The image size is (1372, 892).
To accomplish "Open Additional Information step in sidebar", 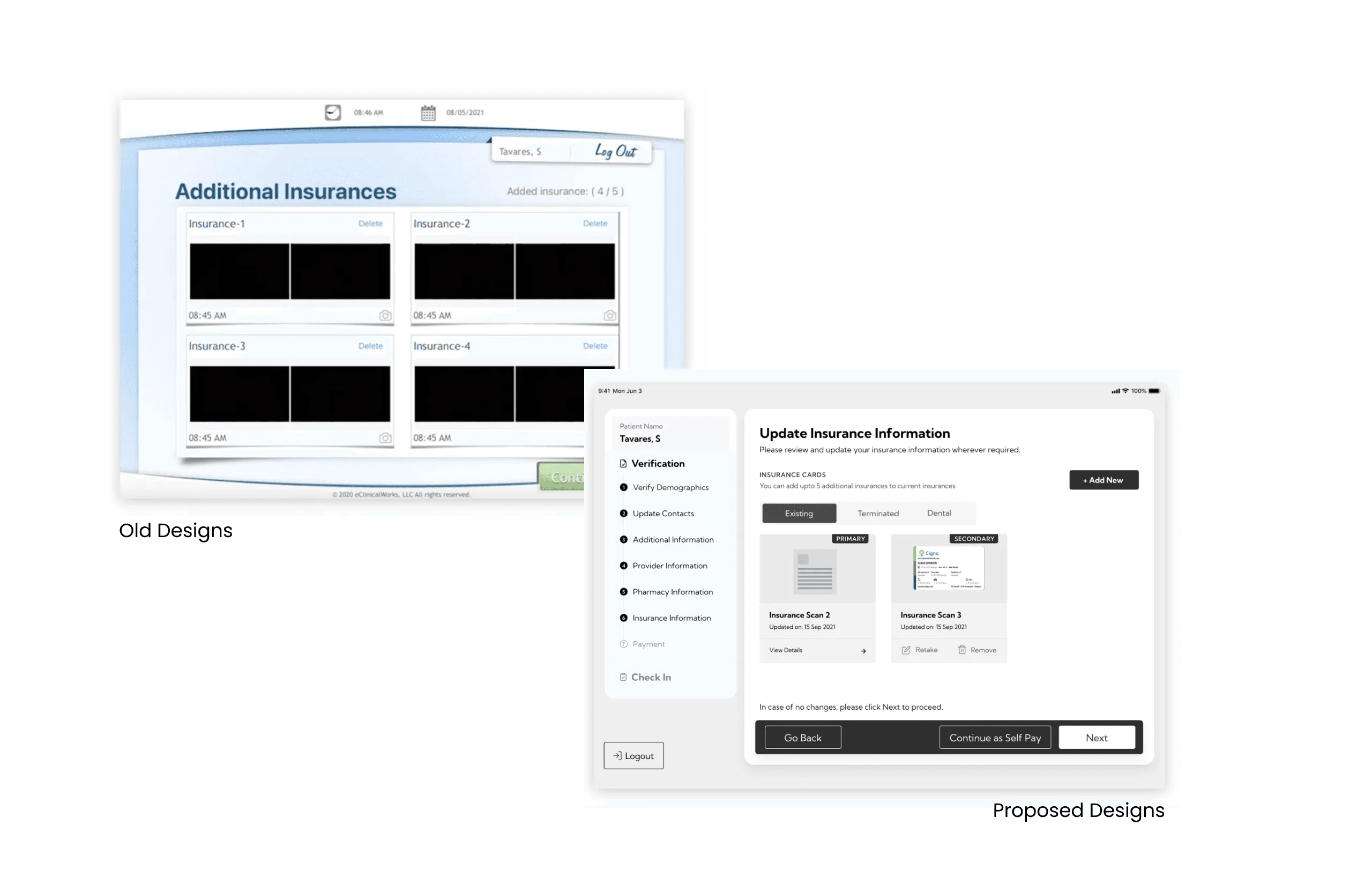I will tap(673, 540).
